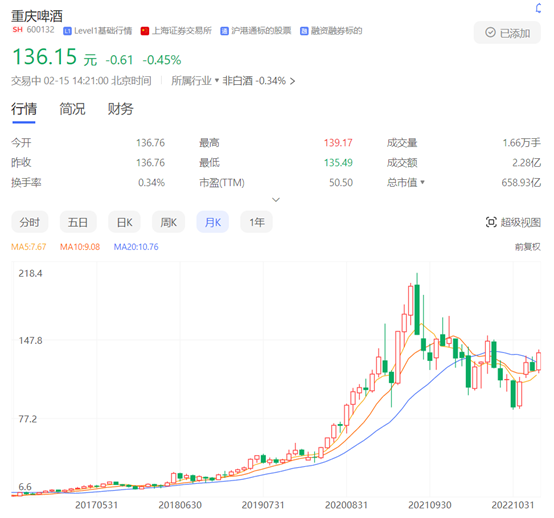554x518 pixels.
Task: Click the China flag exchange icon
Action: tap(145, 31)
